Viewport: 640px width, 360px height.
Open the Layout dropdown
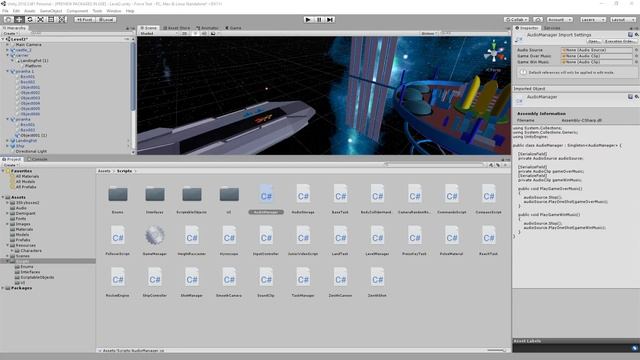[x=623, y=20]
